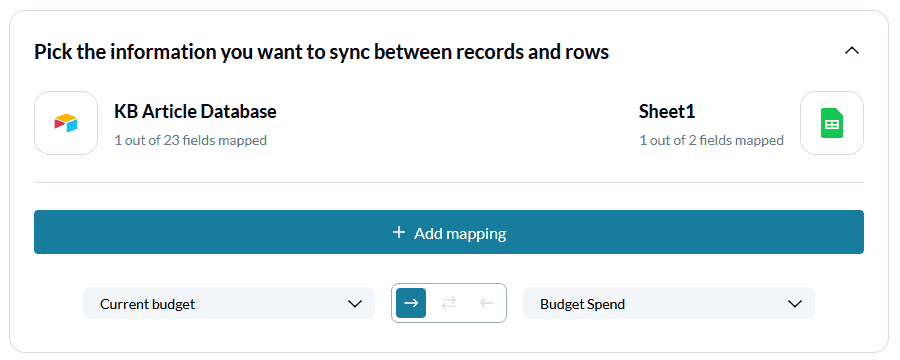Select the one-way right arrow sync direction
Screen dimensions: 900x360
(x=411, y=303)
